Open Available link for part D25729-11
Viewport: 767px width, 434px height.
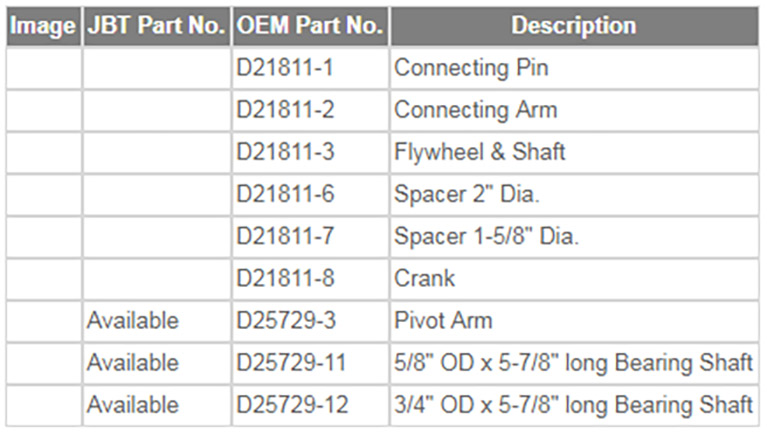[133, 363]
